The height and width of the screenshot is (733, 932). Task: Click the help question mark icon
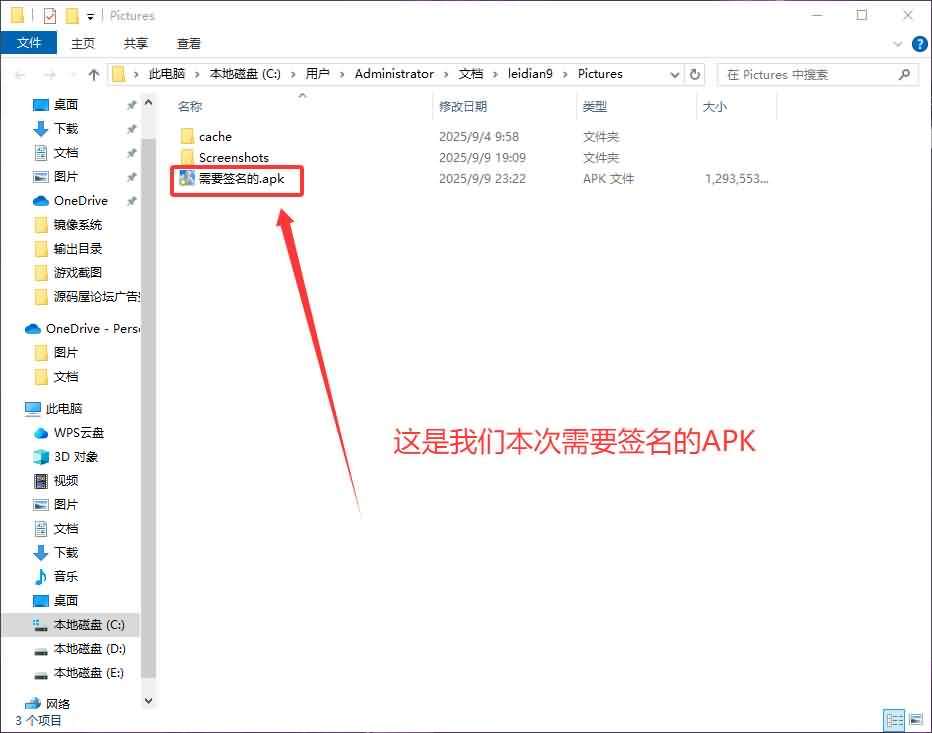[x=918, y=43]
